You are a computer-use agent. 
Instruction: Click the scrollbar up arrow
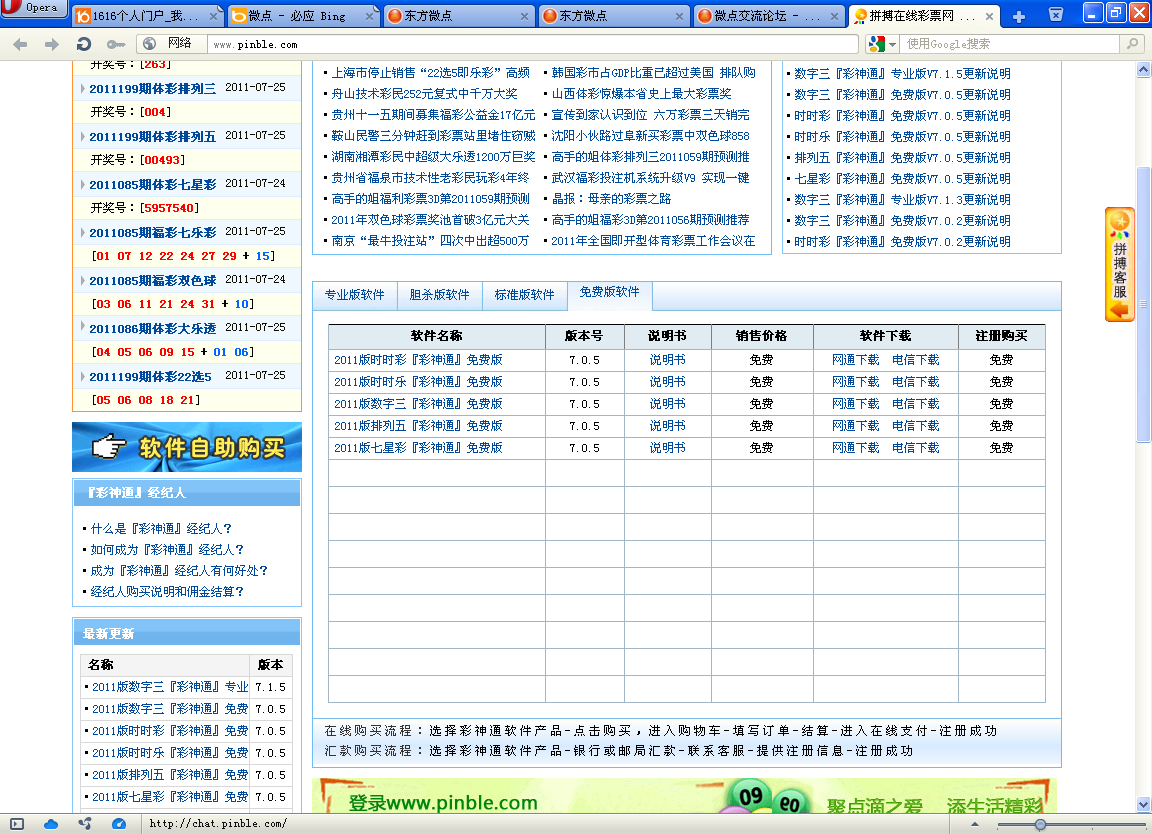pyautogui.click(x=1143, y=70)
